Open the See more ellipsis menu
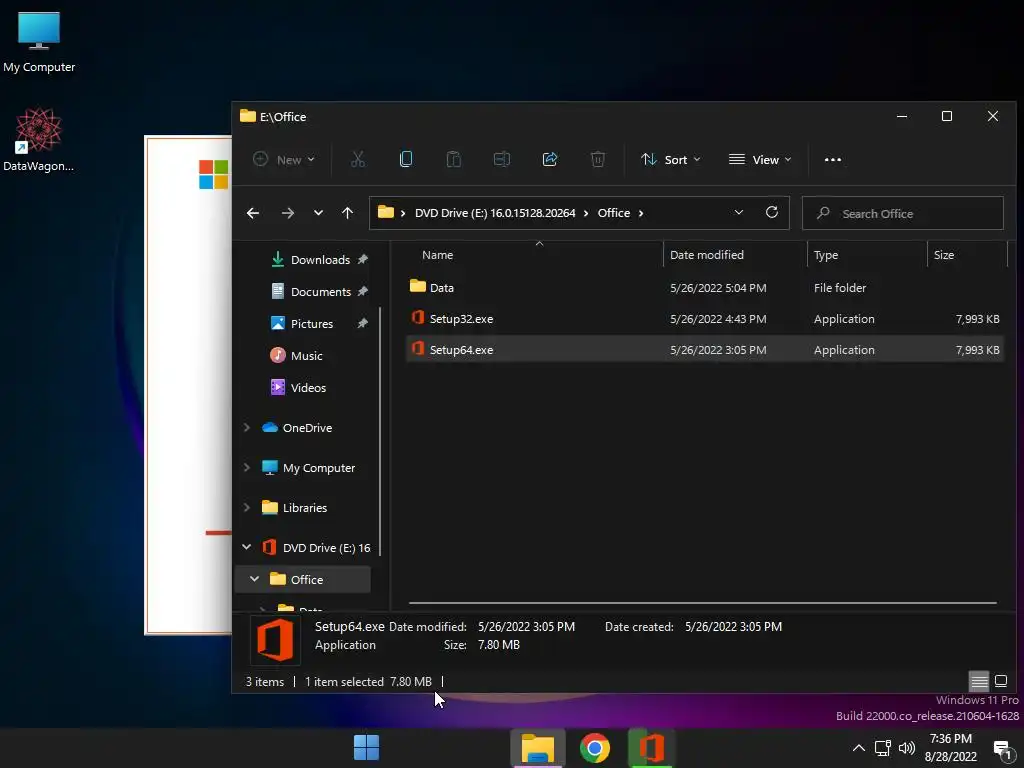 833,159
